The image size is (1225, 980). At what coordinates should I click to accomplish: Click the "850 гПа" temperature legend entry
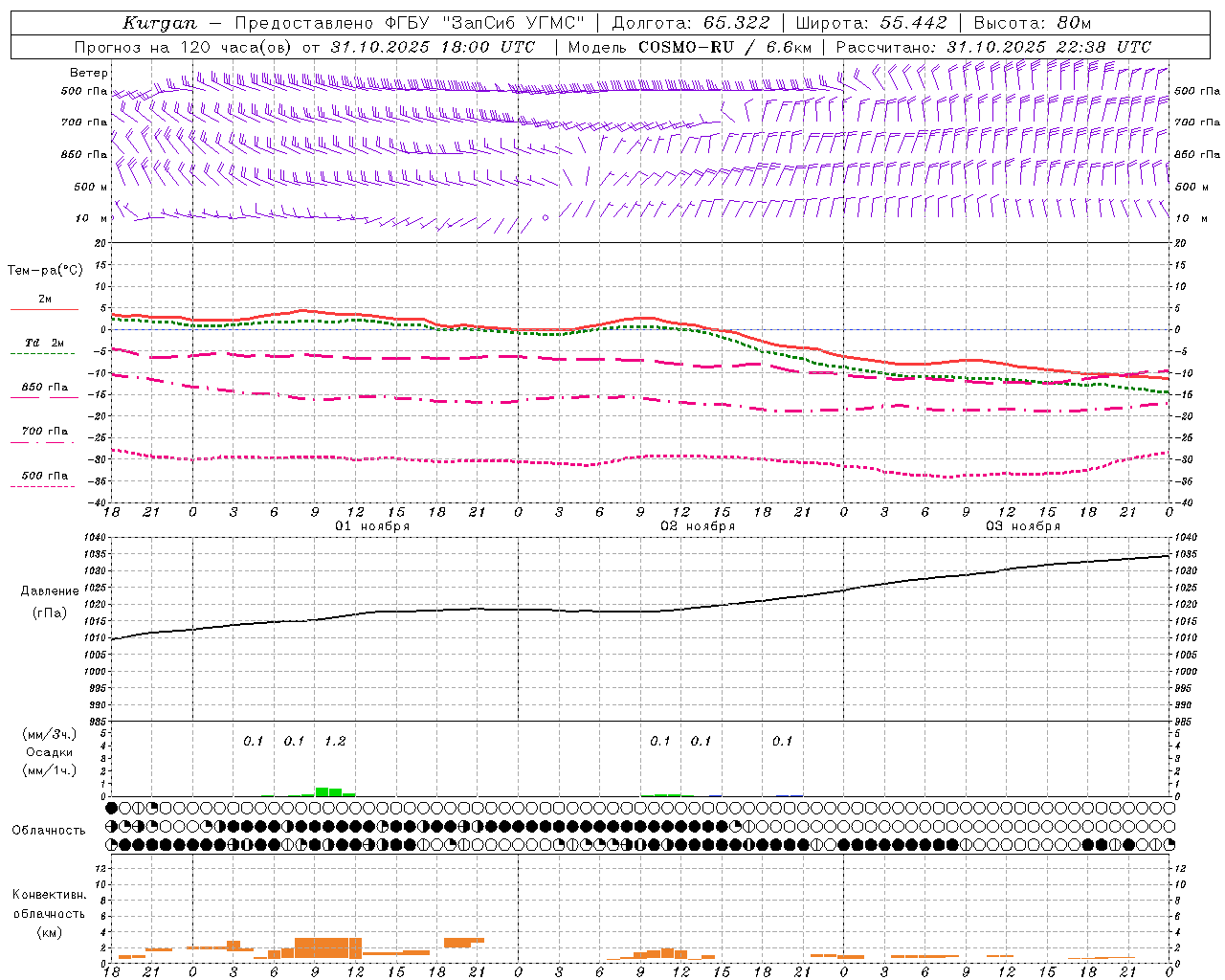click(44, 388)
